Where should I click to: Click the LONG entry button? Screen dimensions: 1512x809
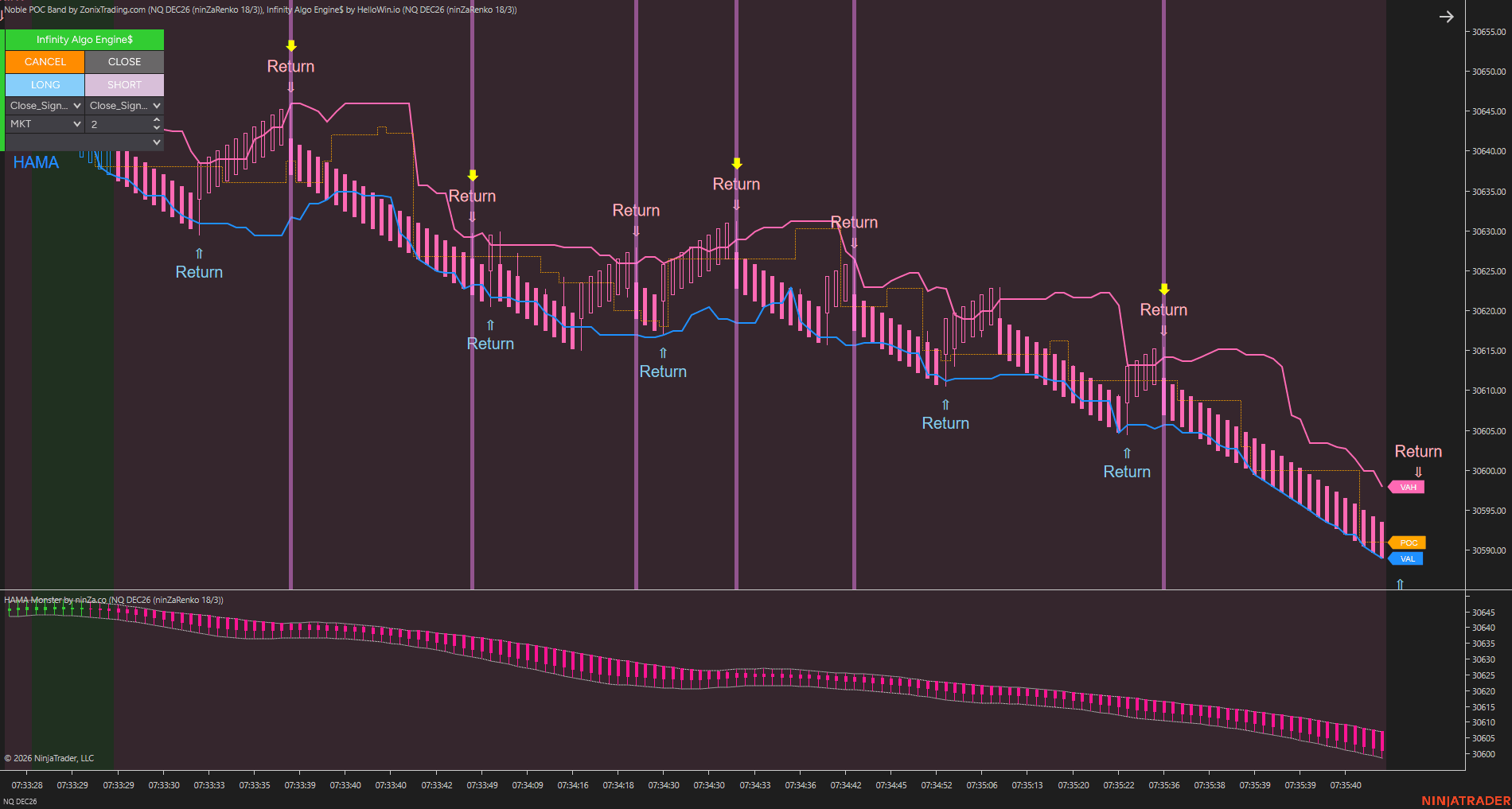[x=45, y=84]
